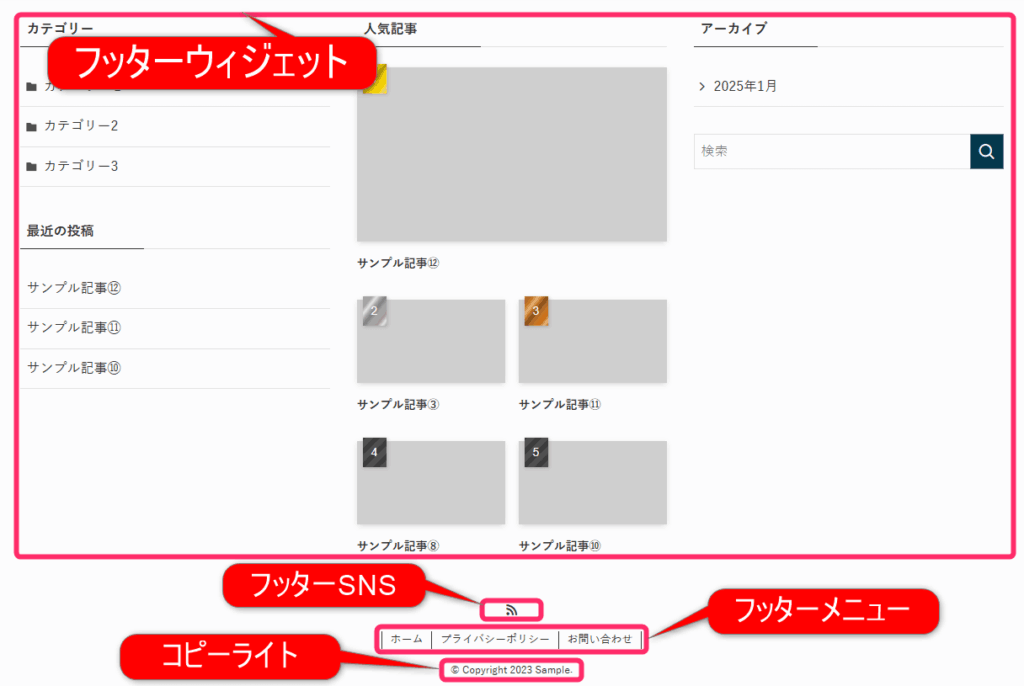Click the アーカイブ widget heading
1024x686 pixels.
click(x=733, y=29)
